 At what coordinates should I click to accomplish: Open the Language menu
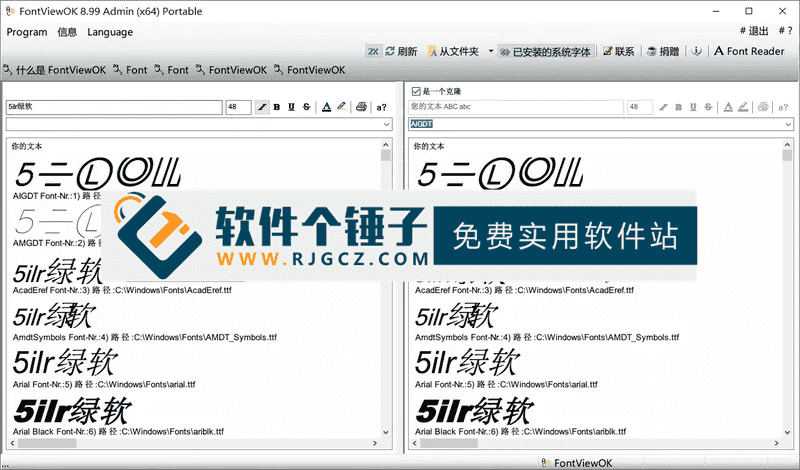tap(110, 32)
